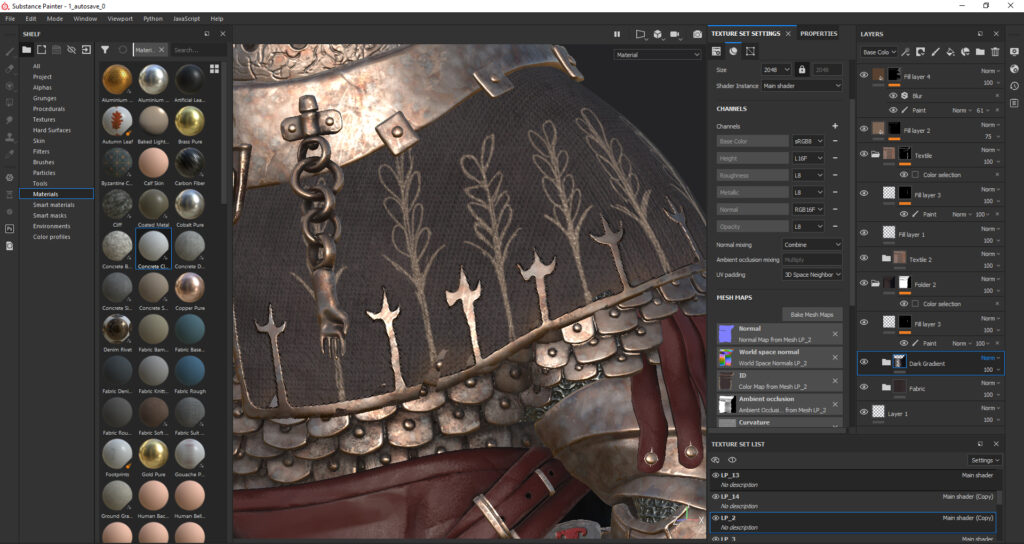Click the camera screenshot icon in viewport toolbar
The image size is (1024, 544).
coord(697,34)
